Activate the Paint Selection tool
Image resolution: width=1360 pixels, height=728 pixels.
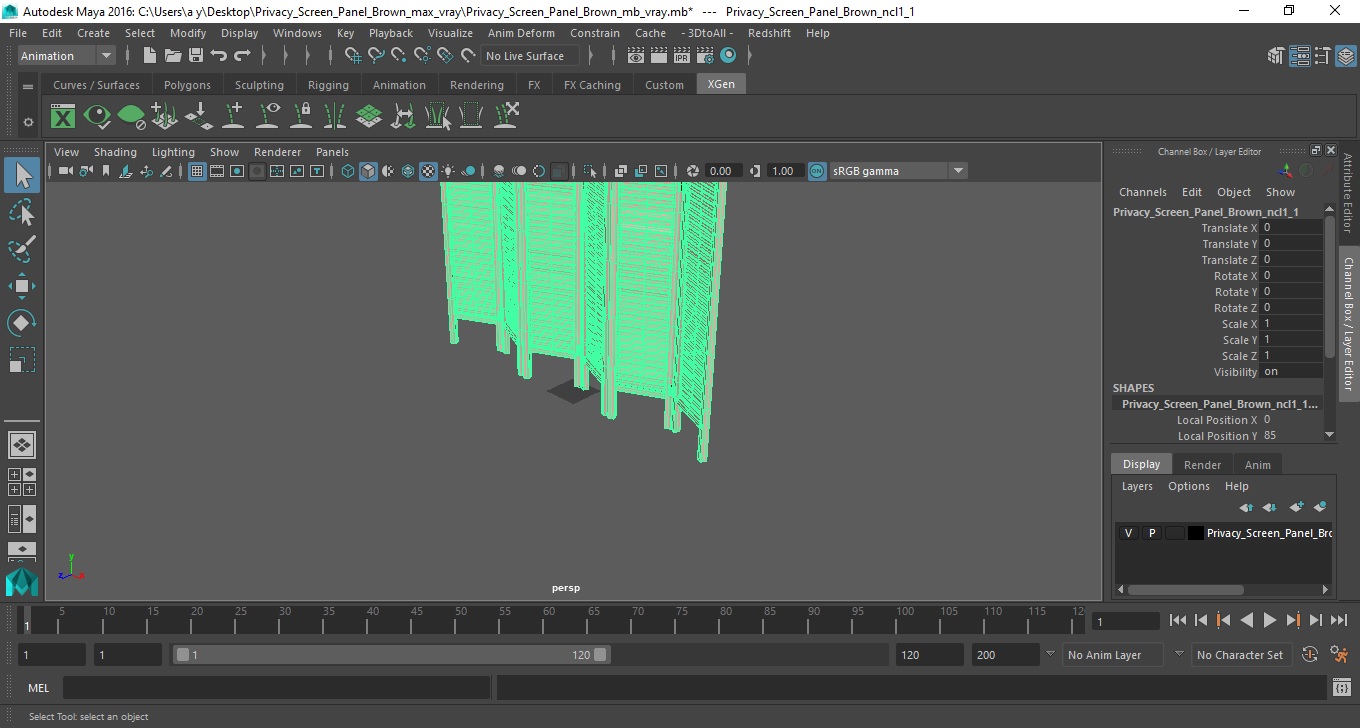[22, 249]
